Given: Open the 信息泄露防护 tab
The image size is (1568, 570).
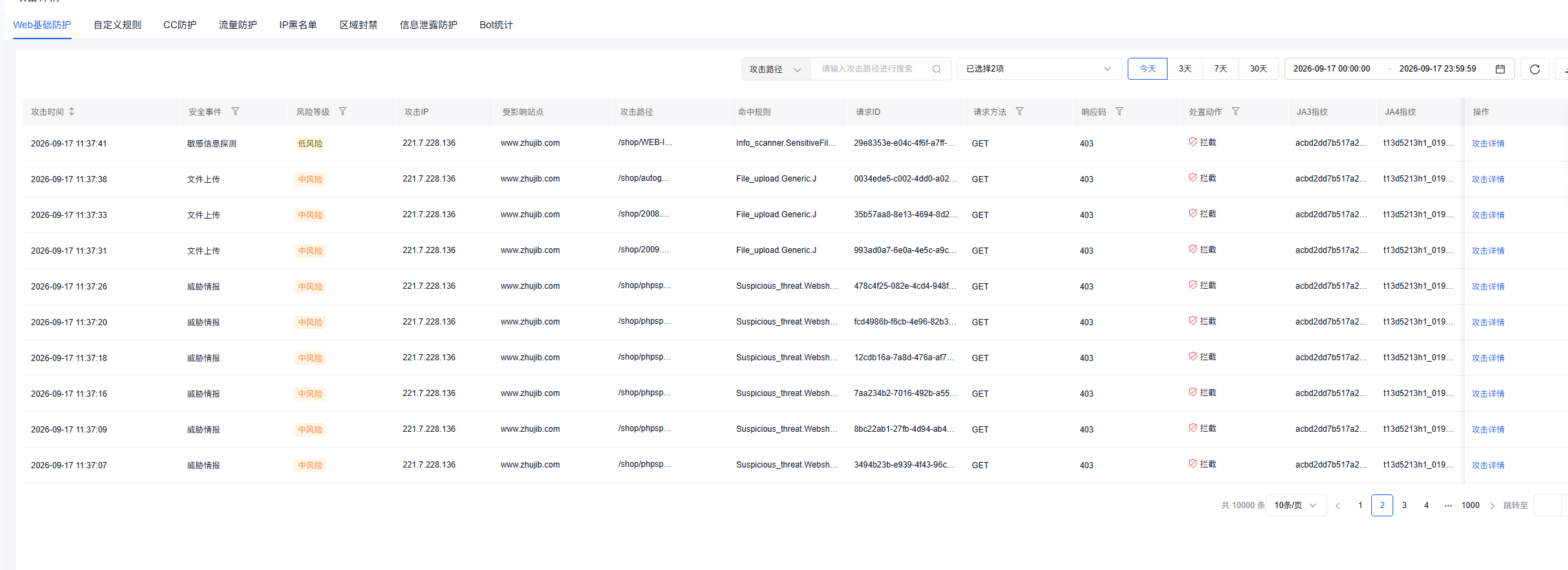Looking at the screenshot, I should (429, 25).
